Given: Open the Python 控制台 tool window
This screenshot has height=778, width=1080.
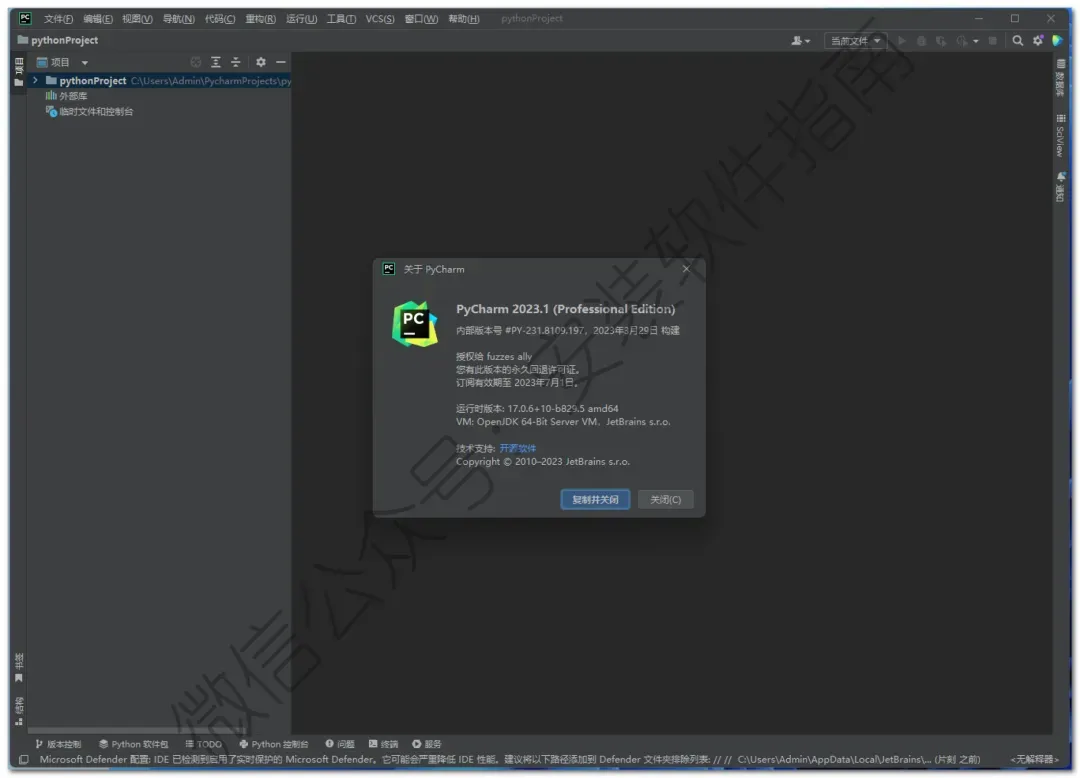Looking at the screenshot, I should click(273, 744).
